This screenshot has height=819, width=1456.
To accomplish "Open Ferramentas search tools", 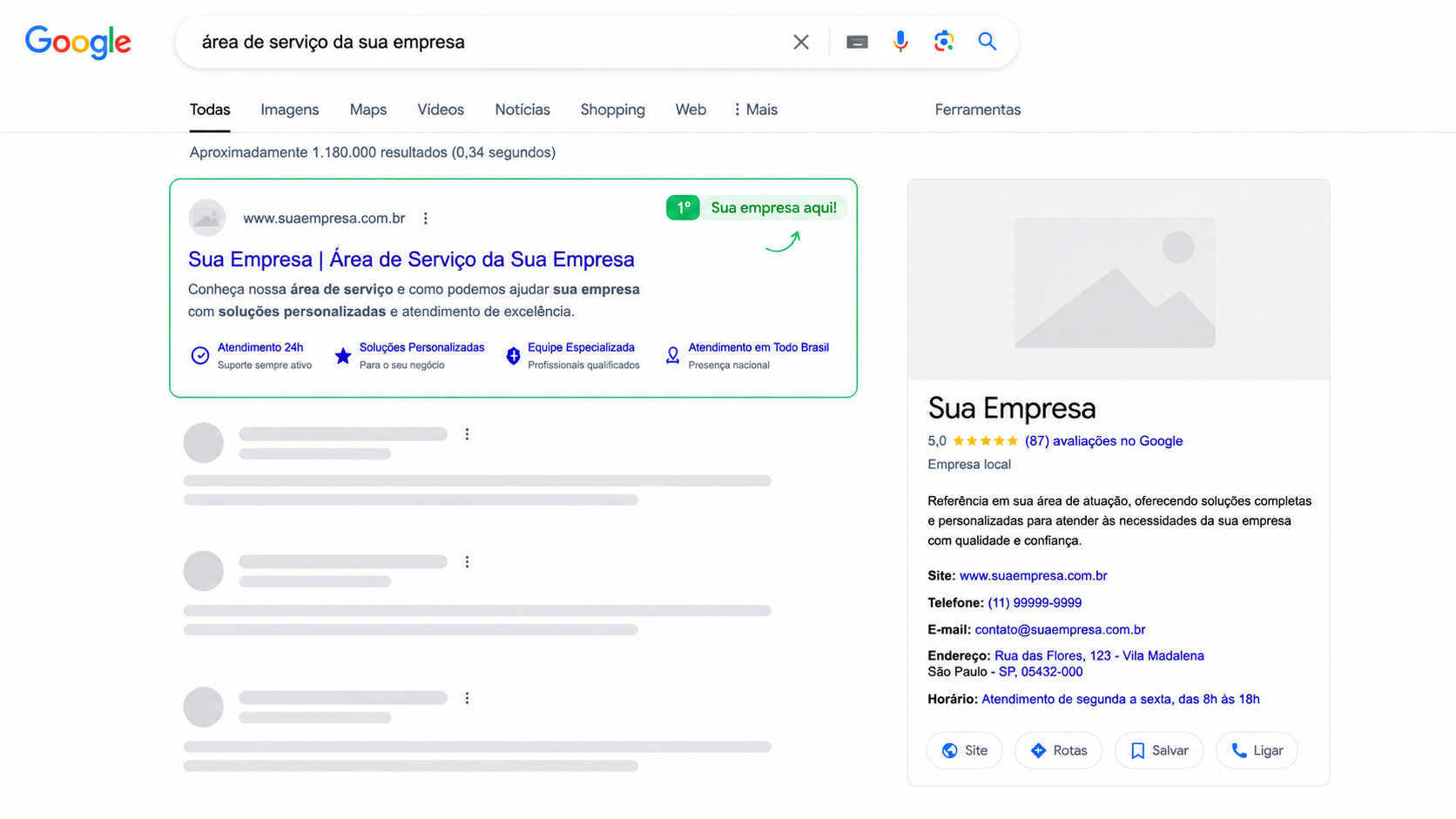I will [978, 110].
